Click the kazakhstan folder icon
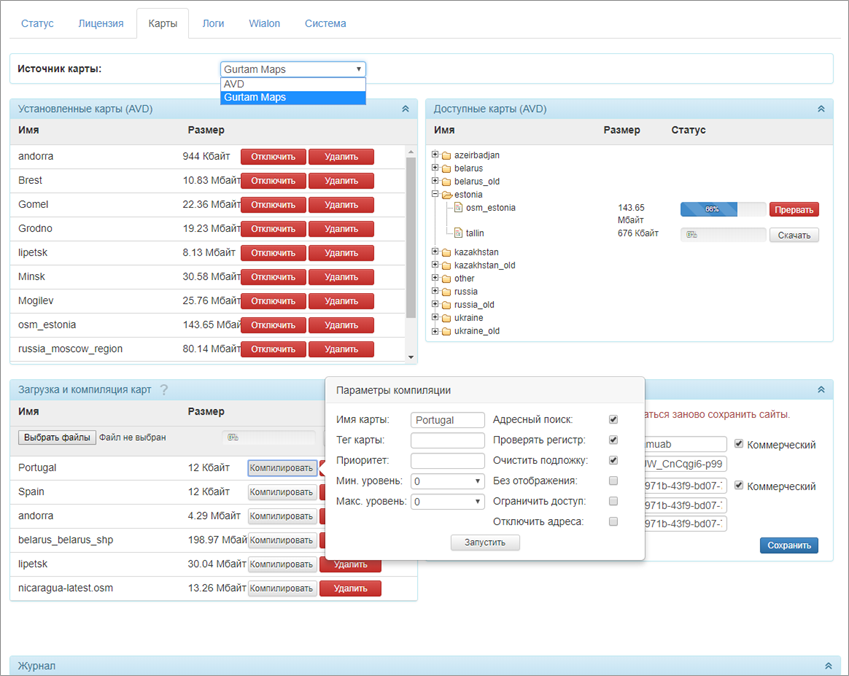 point(446,252)
